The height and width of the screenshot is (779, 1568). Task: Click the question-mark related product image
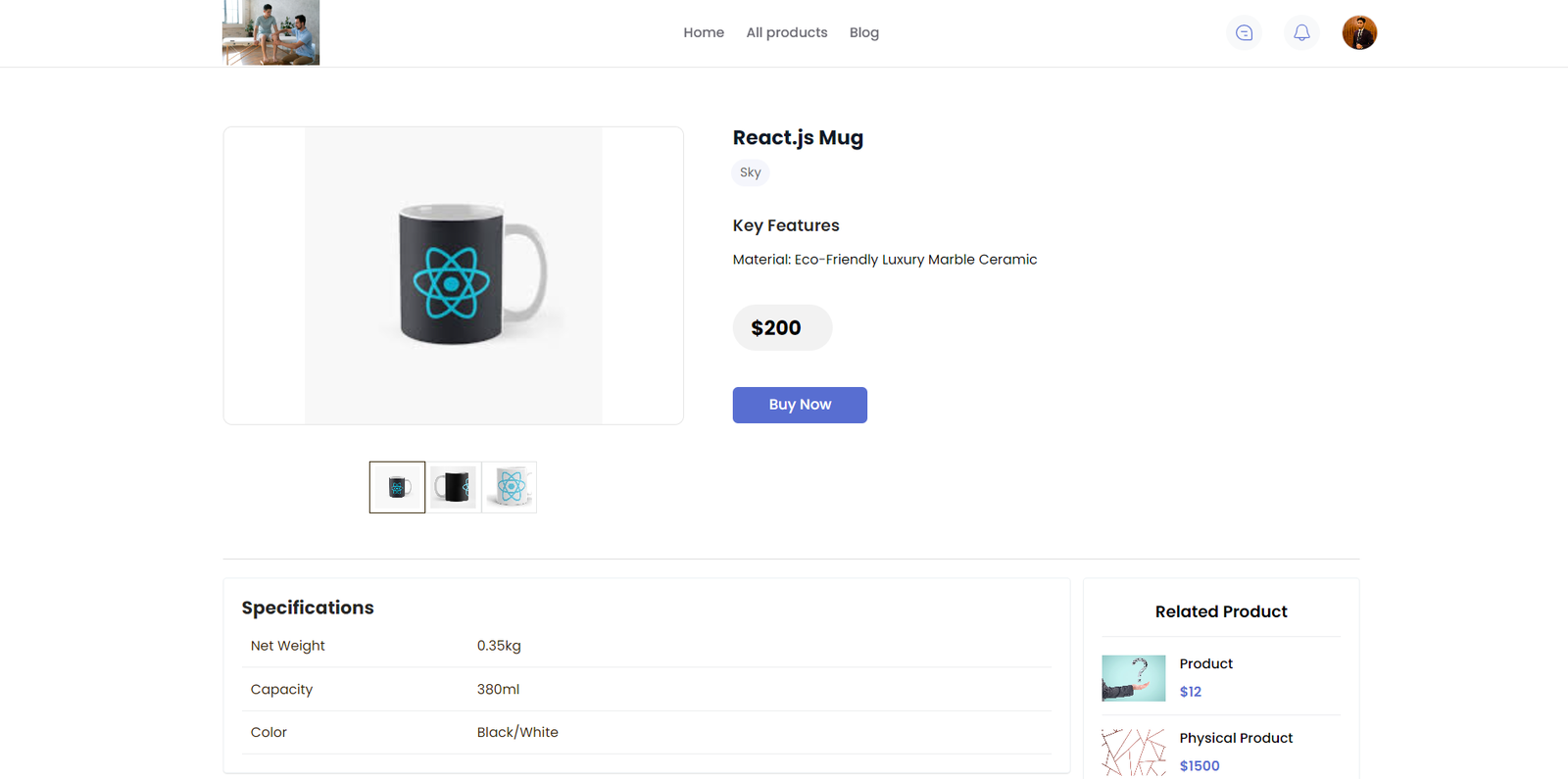click(x=1134, y=678)
